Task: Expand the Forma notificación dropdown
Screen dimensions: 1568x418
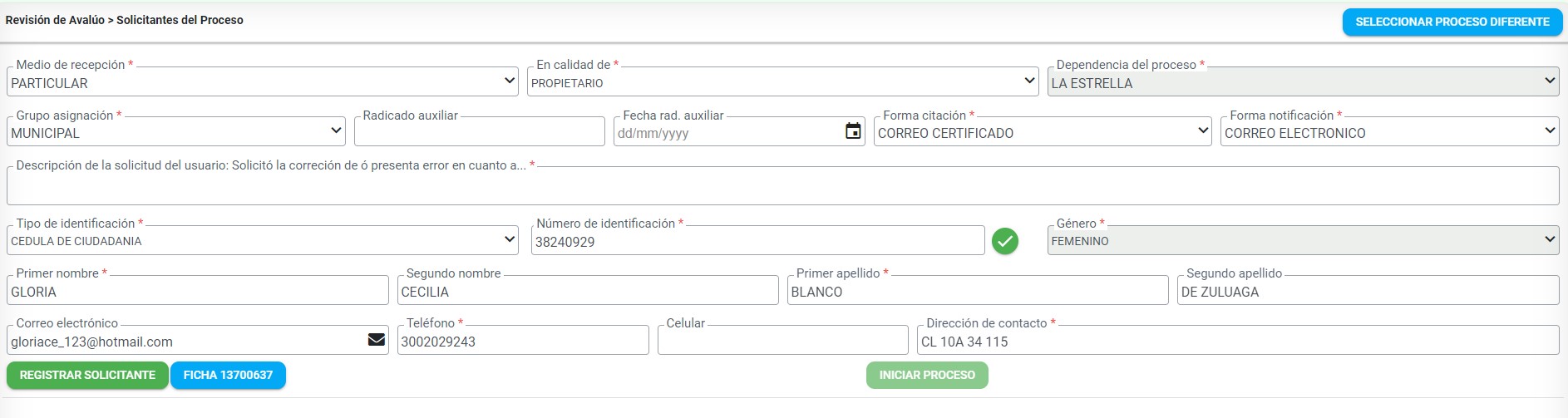Action: point(1388,132)
